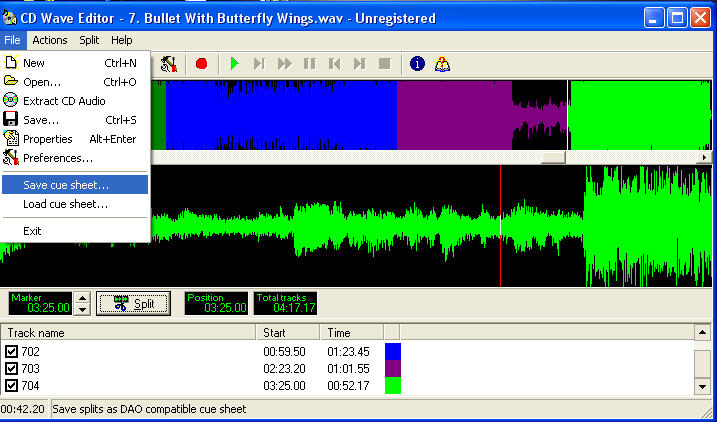Select Properties menu entry
The width and height of the screenshot is (717, 422).
pyautogui.click(x=75, y=139)
